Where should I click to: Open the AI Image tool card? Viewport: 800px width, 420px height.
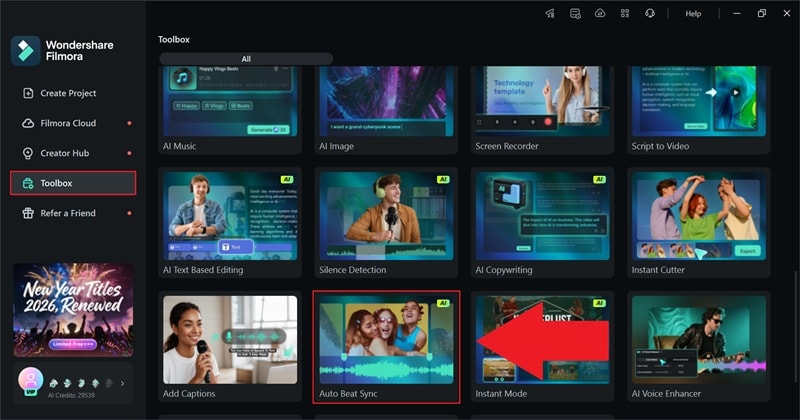pos(386,110)
